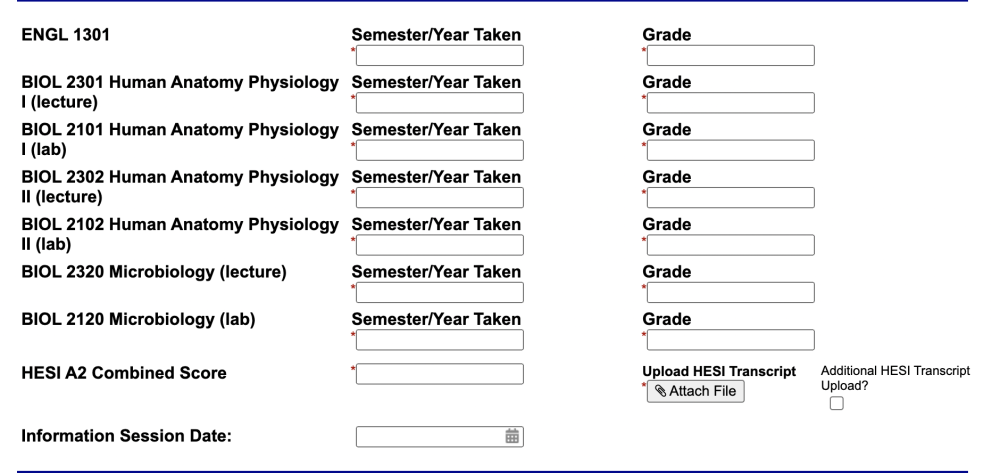Viewport: 1000px width, 473px height.
Task: Select BIOL 2302 lecture Grade field
Action: (x=730, y=198)
